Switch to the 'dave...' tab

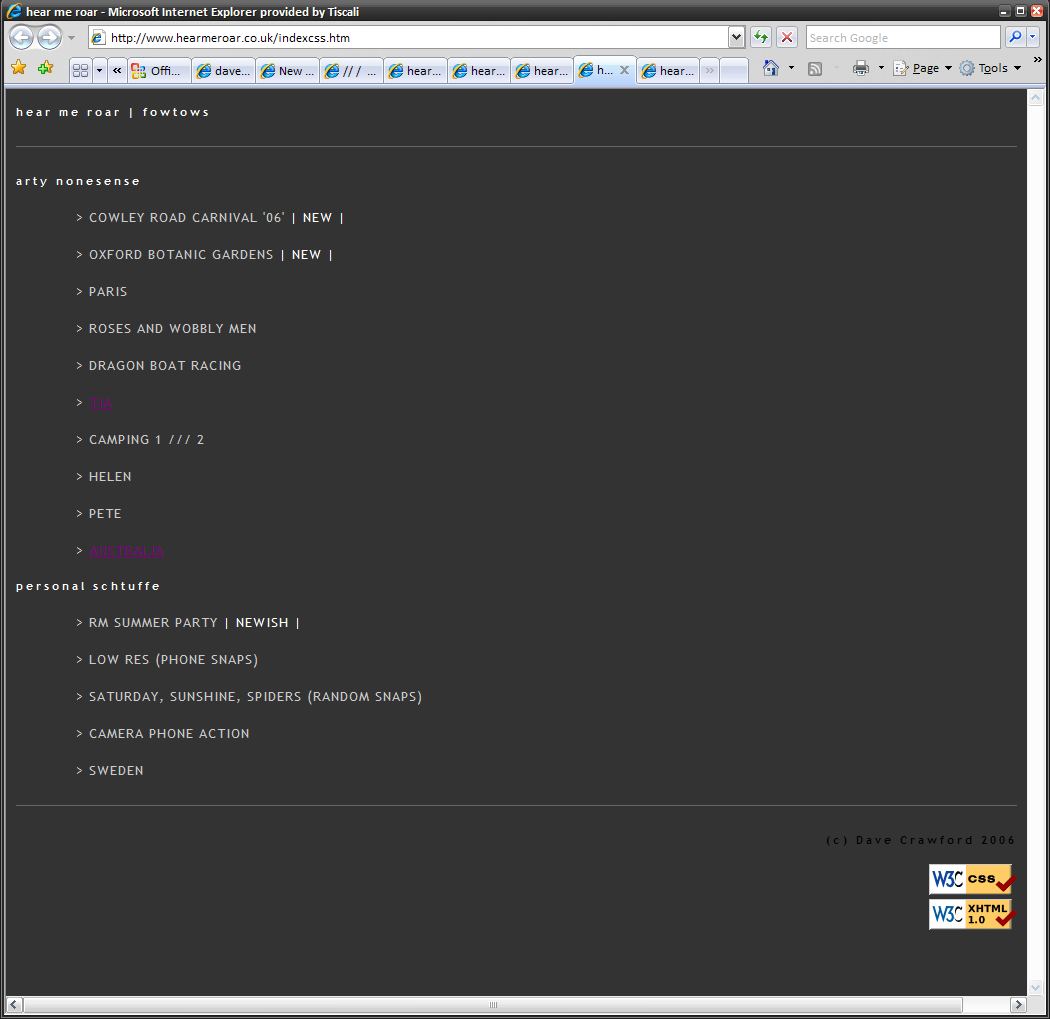(224, 70)
